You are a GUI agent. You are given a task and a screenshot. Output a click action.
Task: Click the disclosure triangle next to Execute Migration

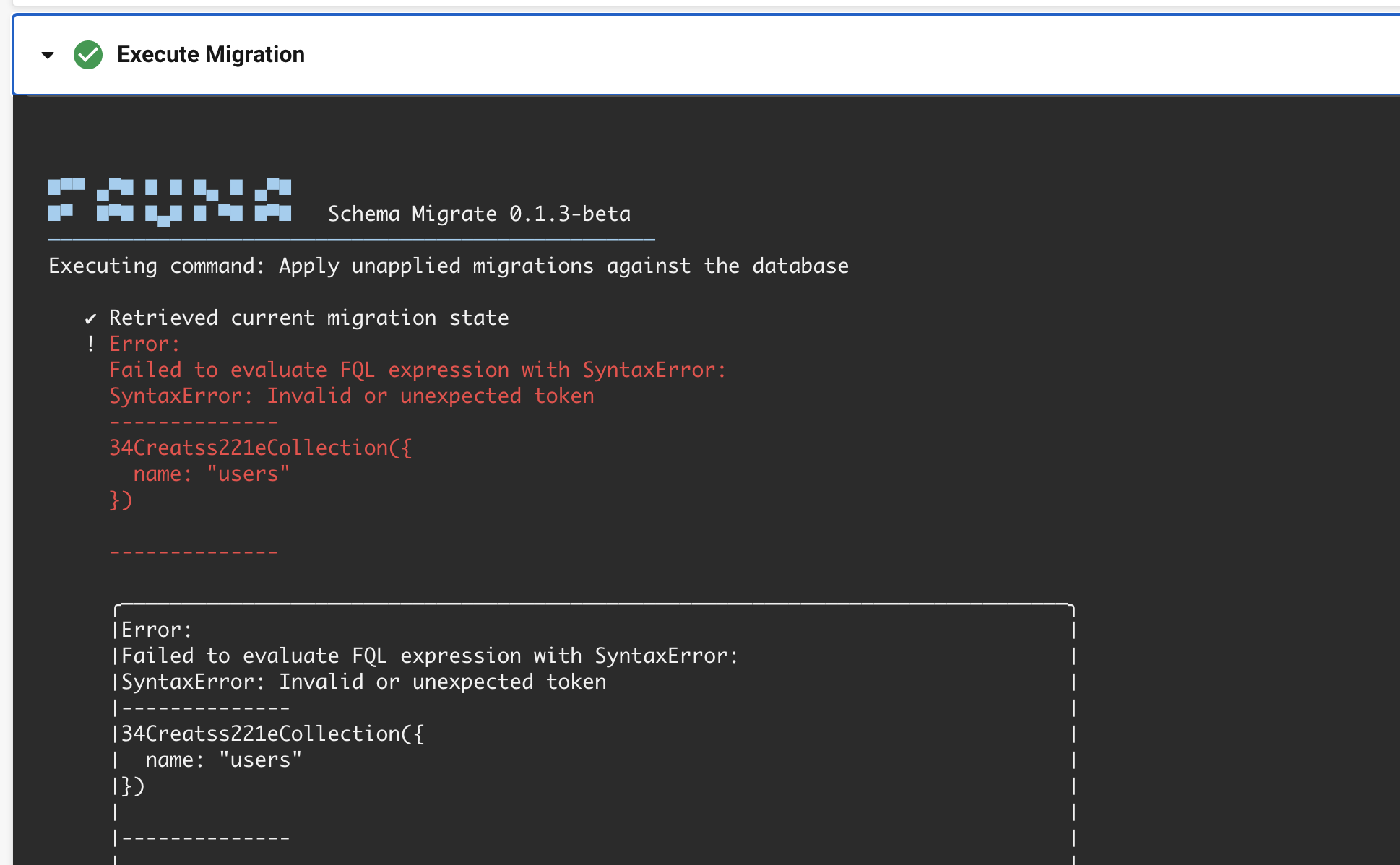(47, 54)
